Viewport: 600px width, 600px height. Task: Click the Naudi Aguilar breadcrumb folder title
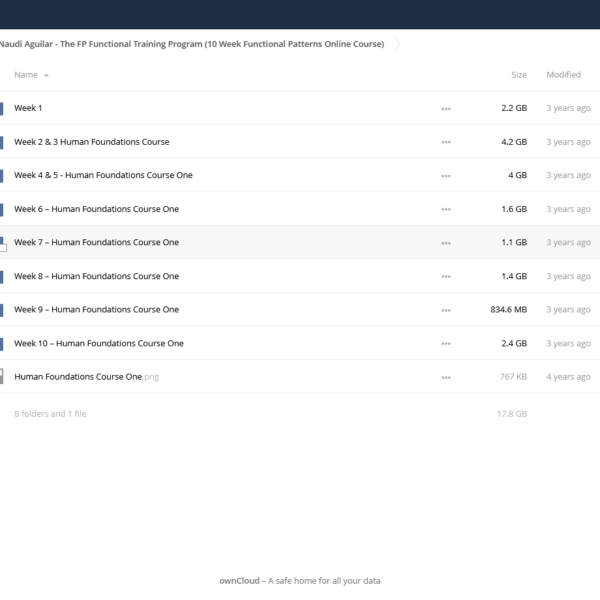192,44
